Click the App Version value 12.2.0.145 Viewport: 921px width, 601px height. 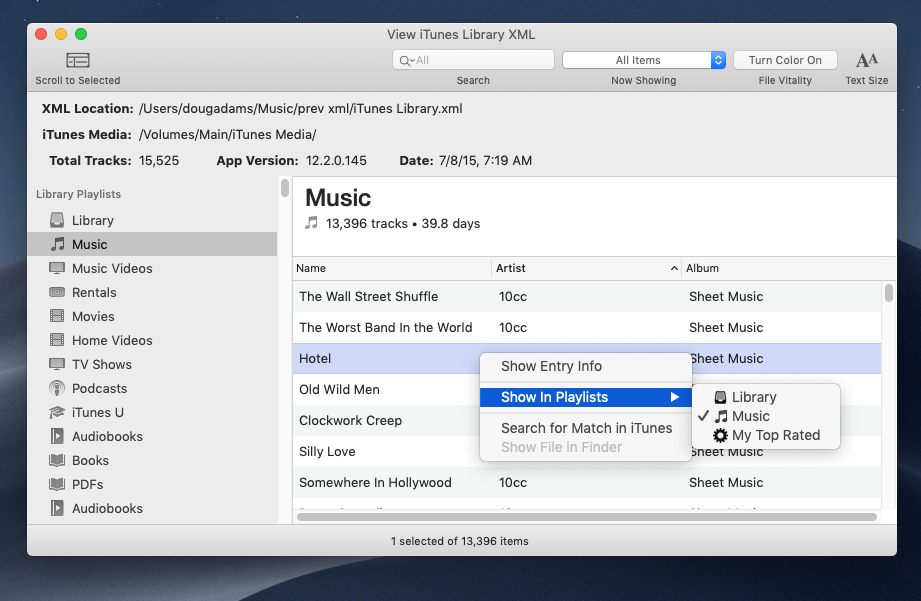pyautogui.click(x=336, y=161)
